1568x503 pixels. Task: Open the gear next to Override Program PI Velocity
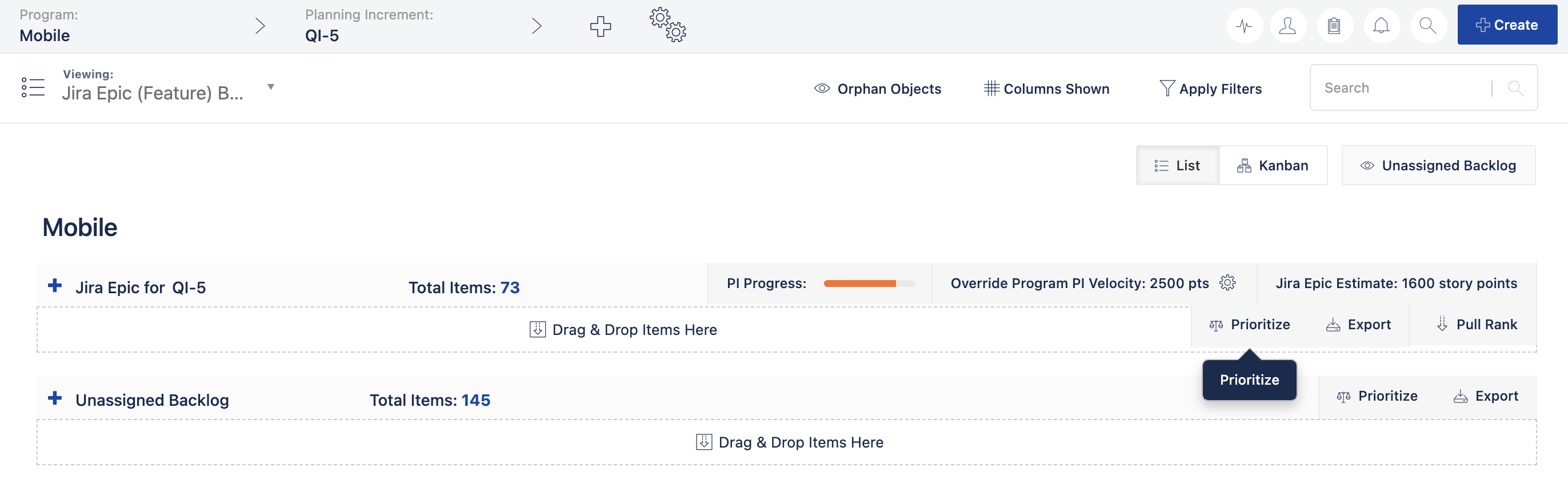[x=1229, y=282]
